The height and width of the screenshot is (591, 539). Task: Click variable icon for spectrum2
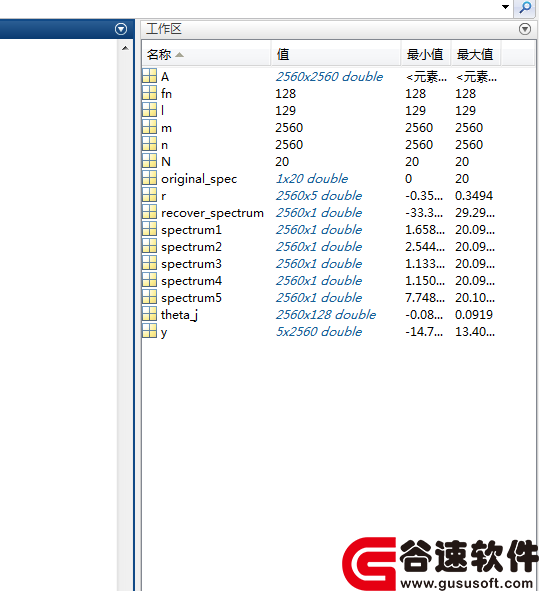pyautogui.click(x=149, y=246)
